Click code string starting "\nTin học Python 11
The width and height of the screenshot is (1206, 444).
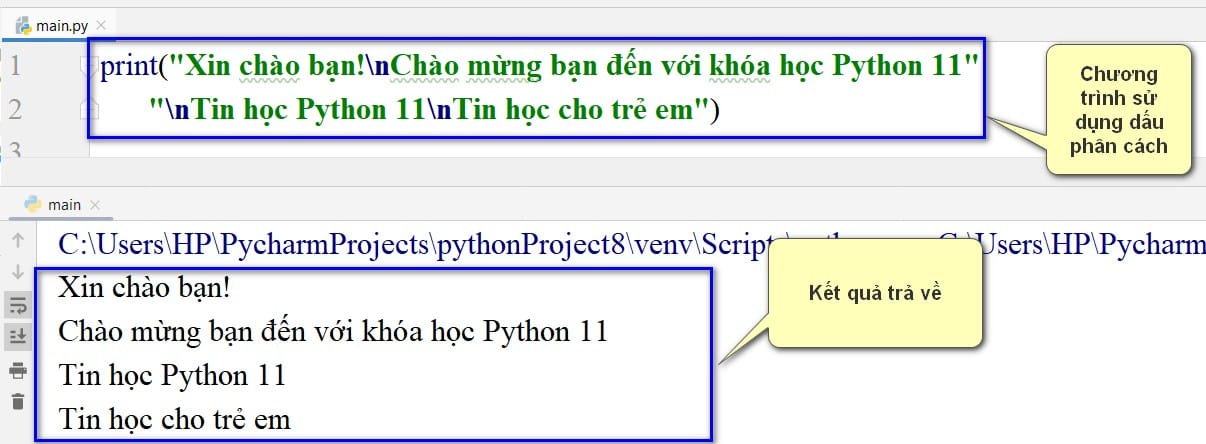point(430,110)
